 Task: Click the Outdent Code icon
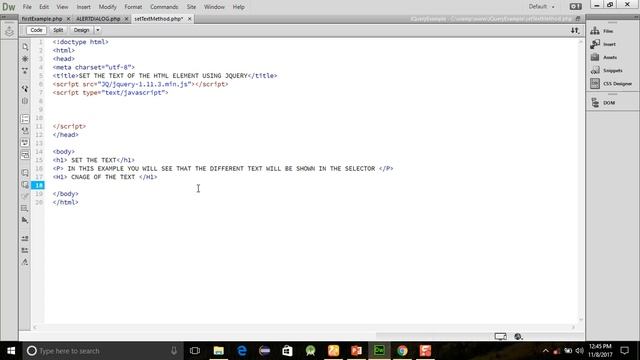point(25,250)
